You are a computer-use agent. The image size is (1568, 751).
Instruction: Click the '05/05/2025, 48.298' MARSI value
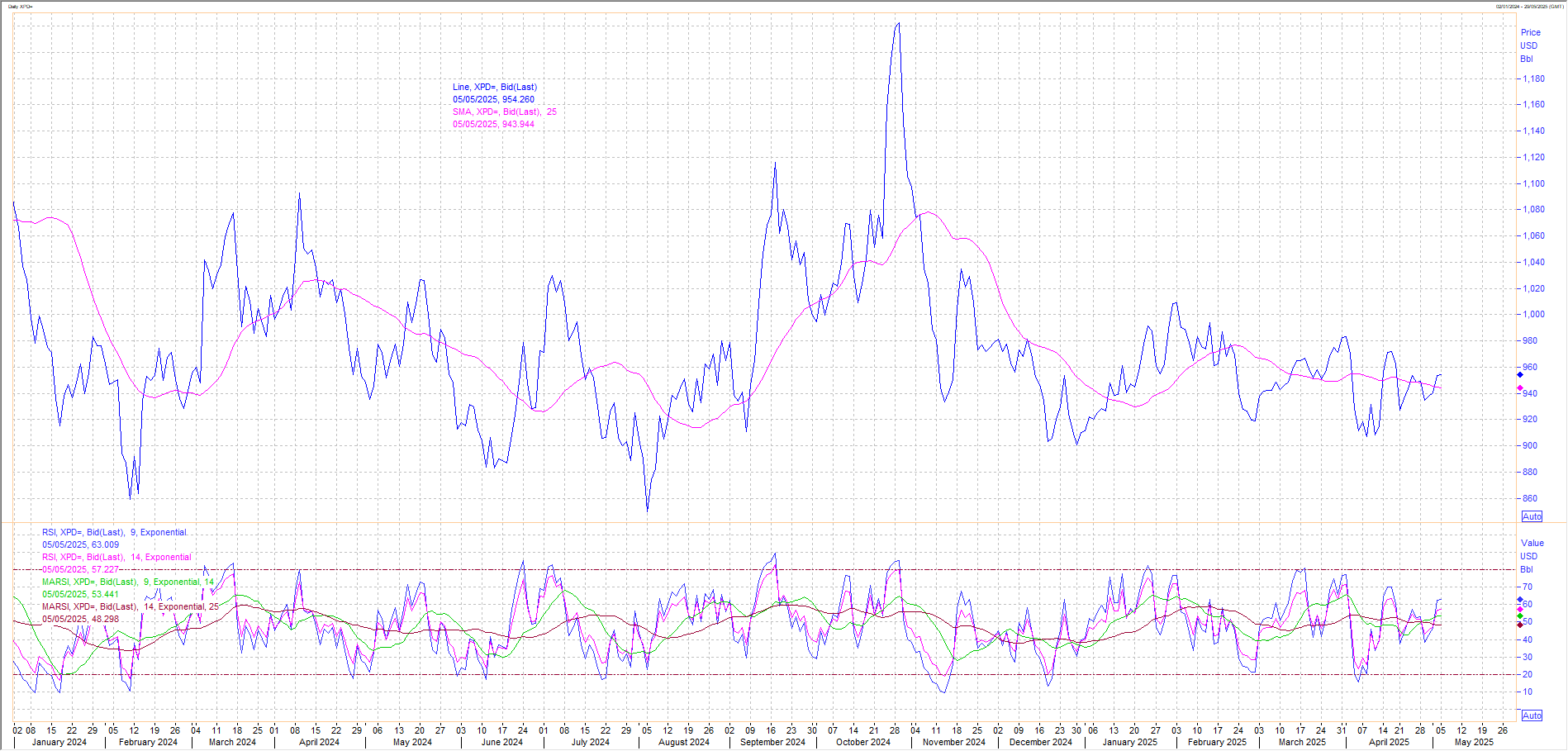click(81, 619)
